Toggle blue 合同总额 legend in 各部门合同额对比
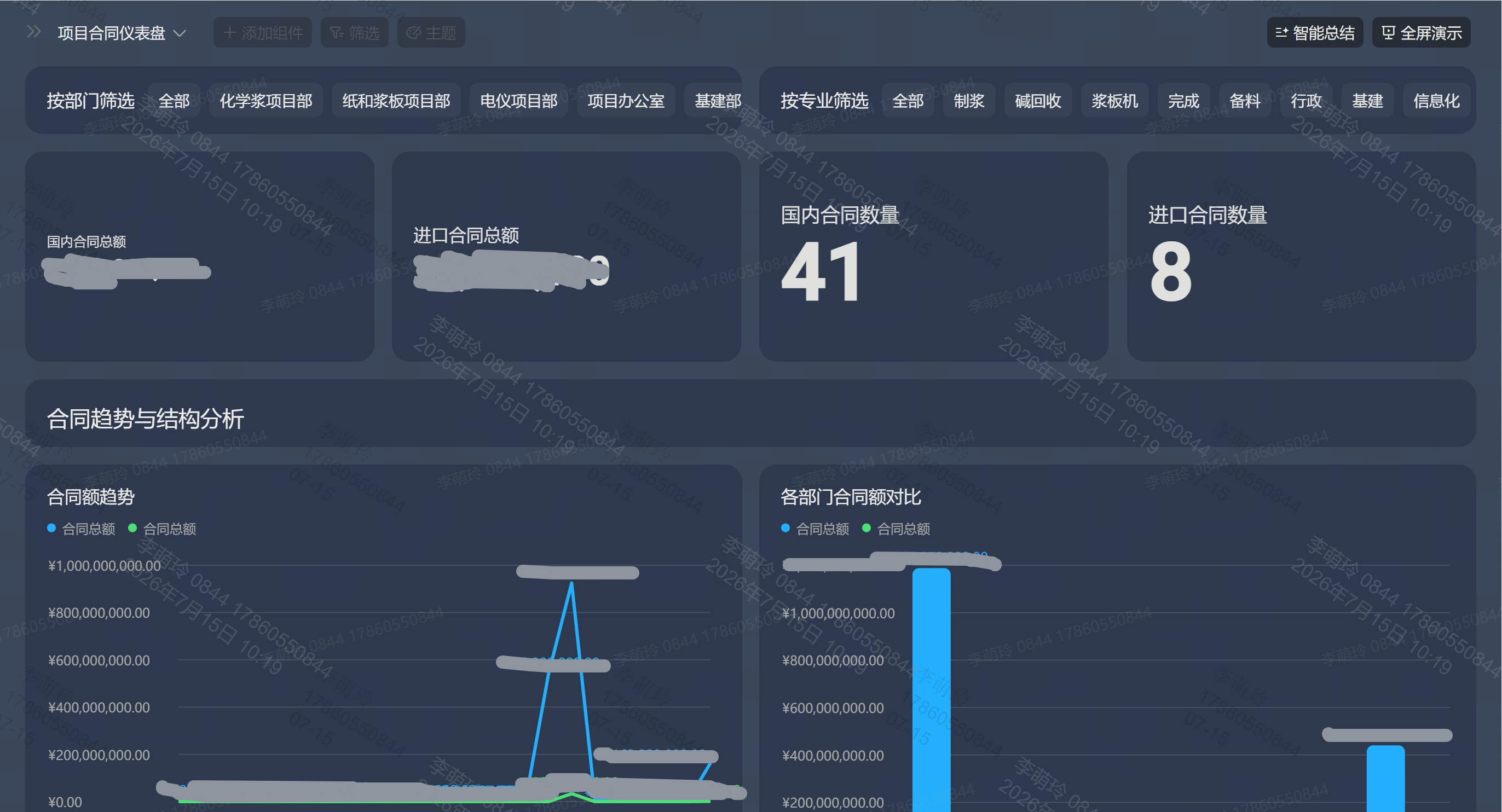Viewport: 1502px width, 812px height. pos(815,529)
